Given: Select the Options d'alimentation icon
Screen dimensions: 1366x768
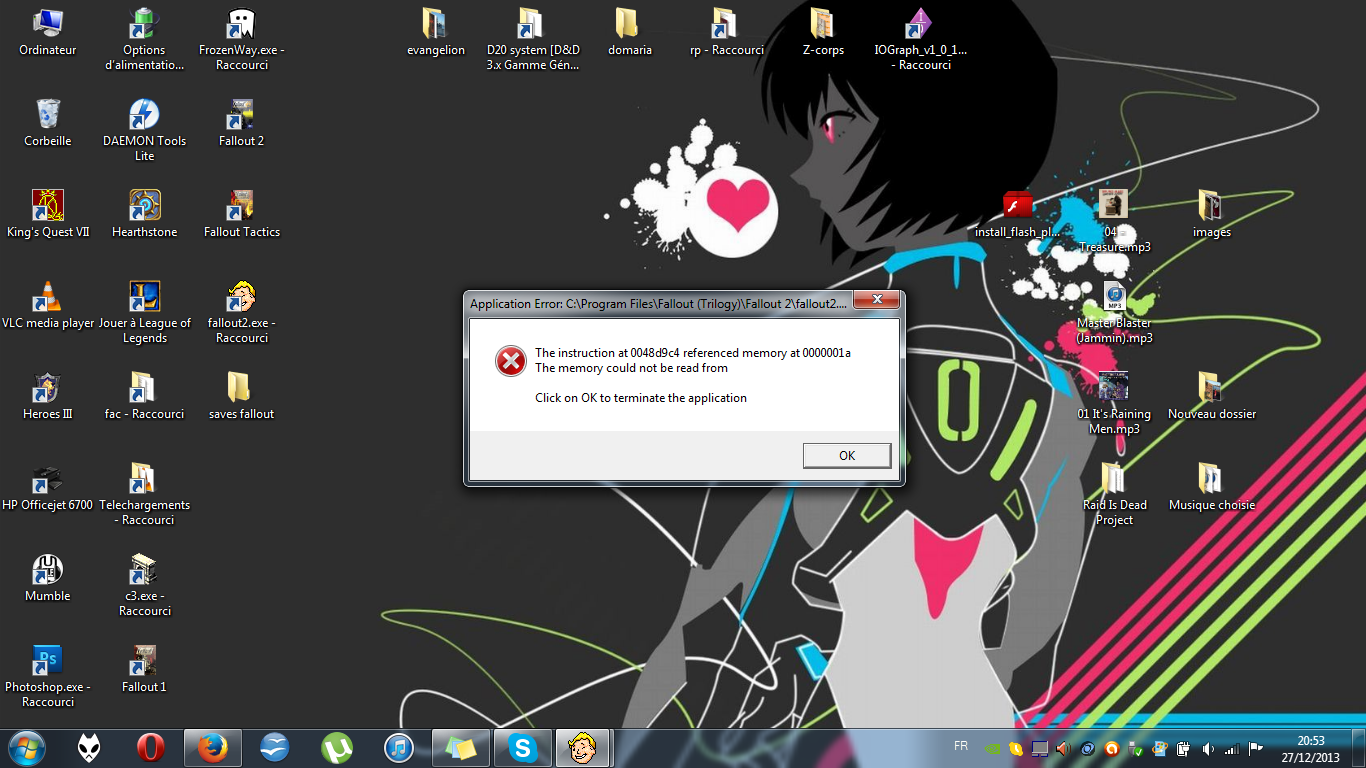Looking at the screenshot, I should [x=145, y=38].
